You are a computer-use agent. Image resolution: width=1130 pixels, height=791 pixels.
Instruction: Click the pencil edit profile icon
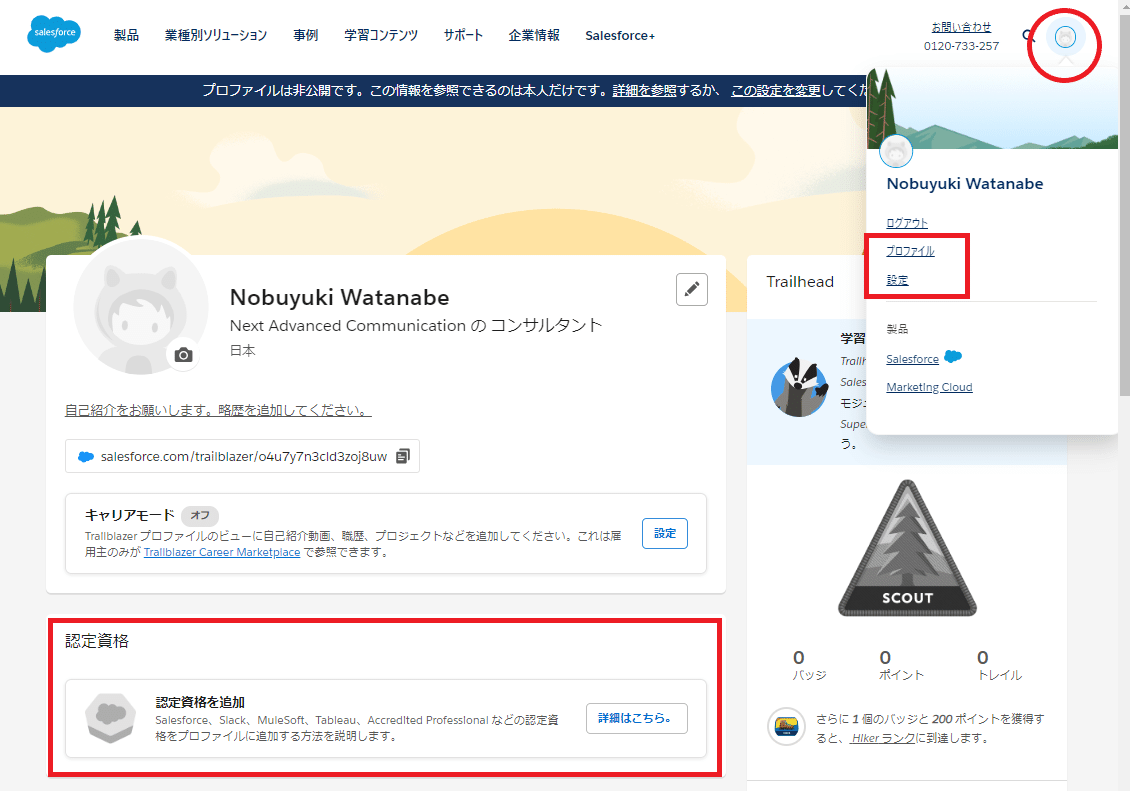[x=692, y=290]
